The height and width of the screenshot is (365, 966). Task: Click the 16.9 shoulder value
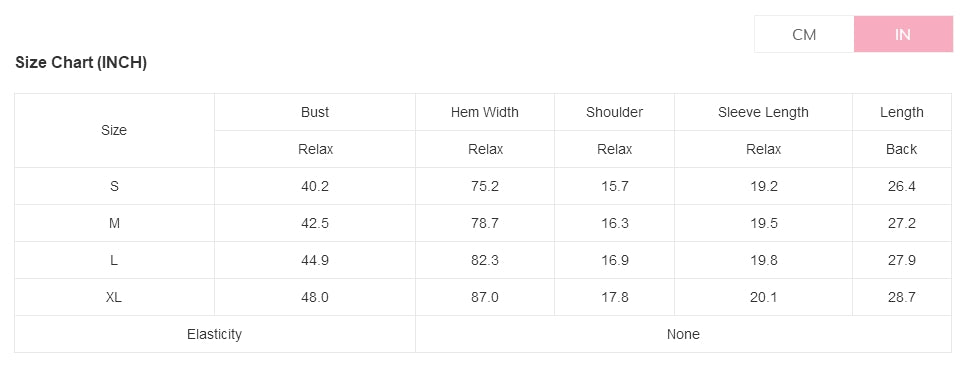pyautogui.click(x=615, y=260)
